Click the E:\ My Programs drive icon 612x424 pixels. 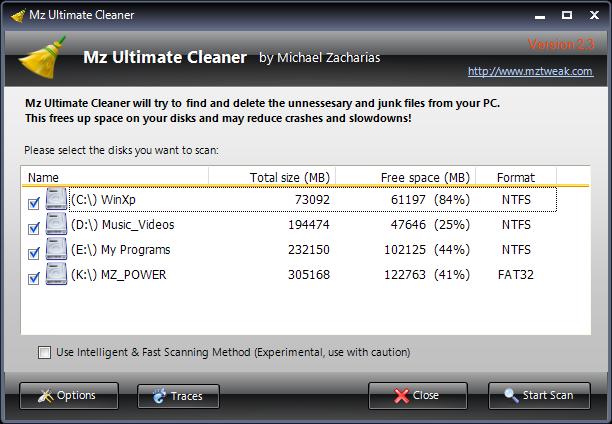54,251
